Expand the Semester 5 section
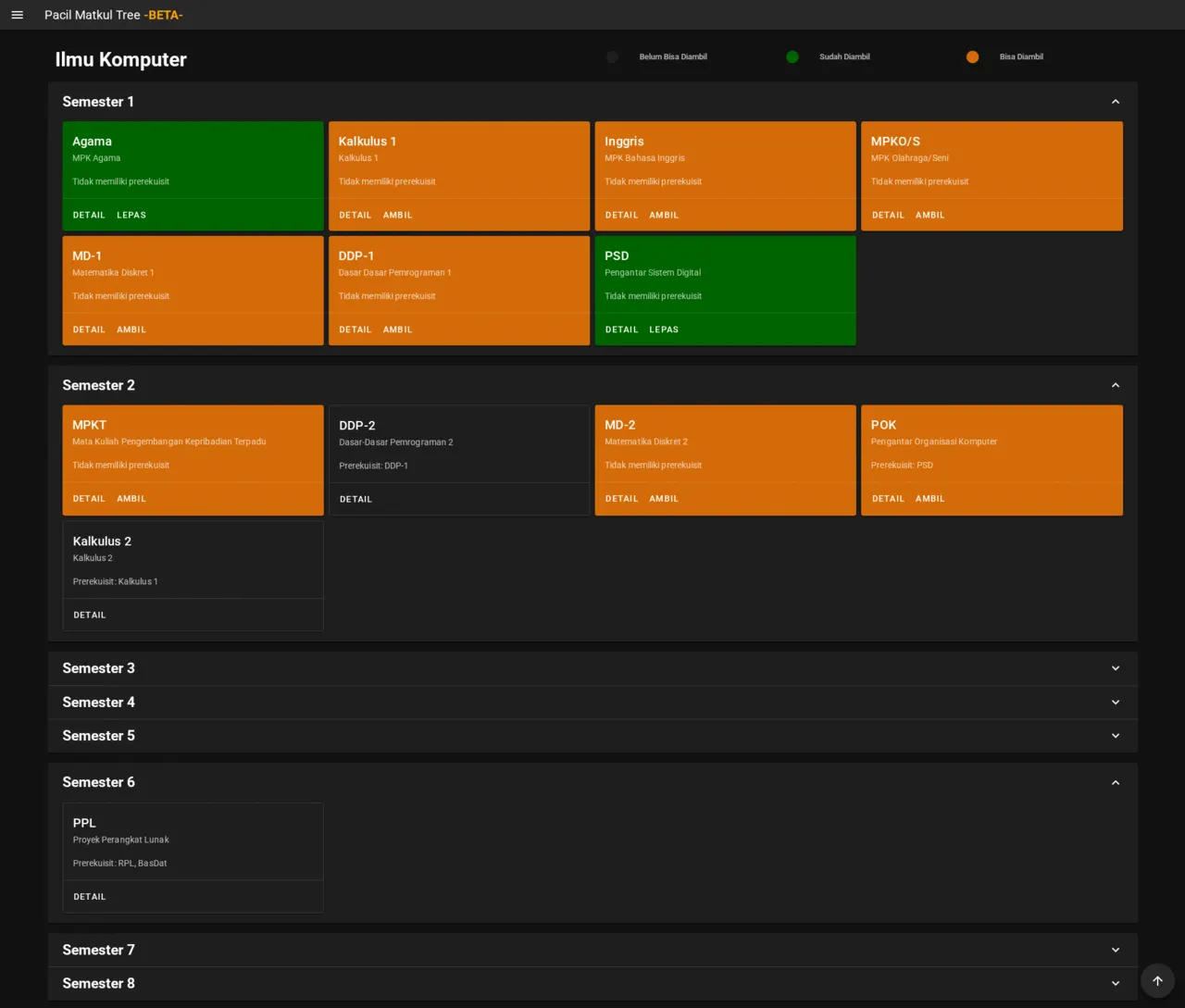 point(1116,736)
